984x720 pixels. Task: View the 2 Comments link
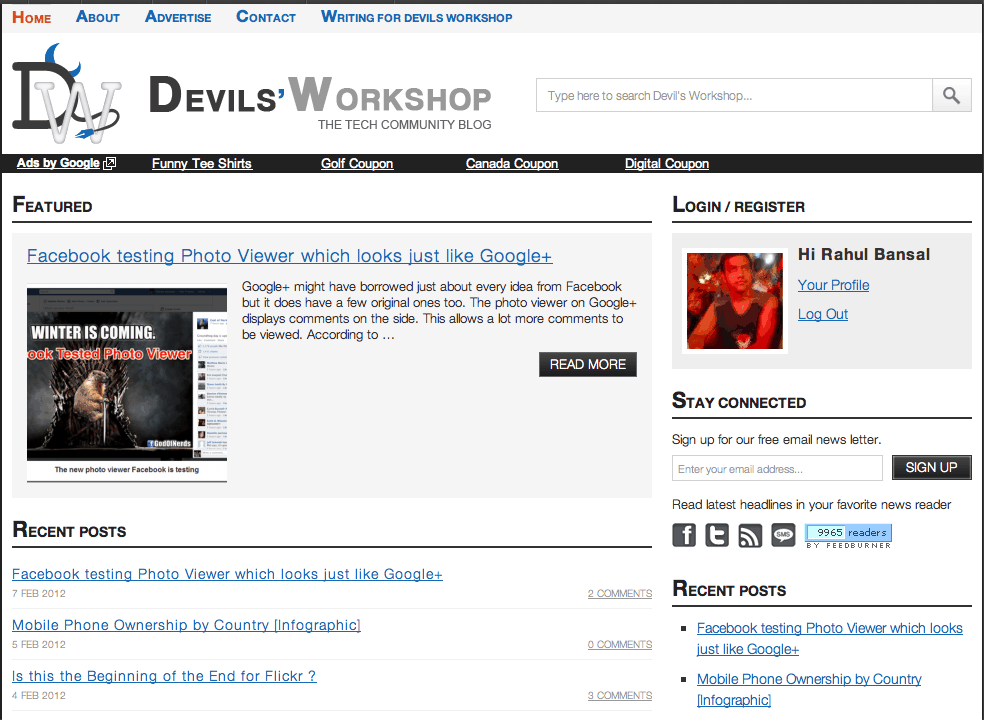[x=620, y=594]
